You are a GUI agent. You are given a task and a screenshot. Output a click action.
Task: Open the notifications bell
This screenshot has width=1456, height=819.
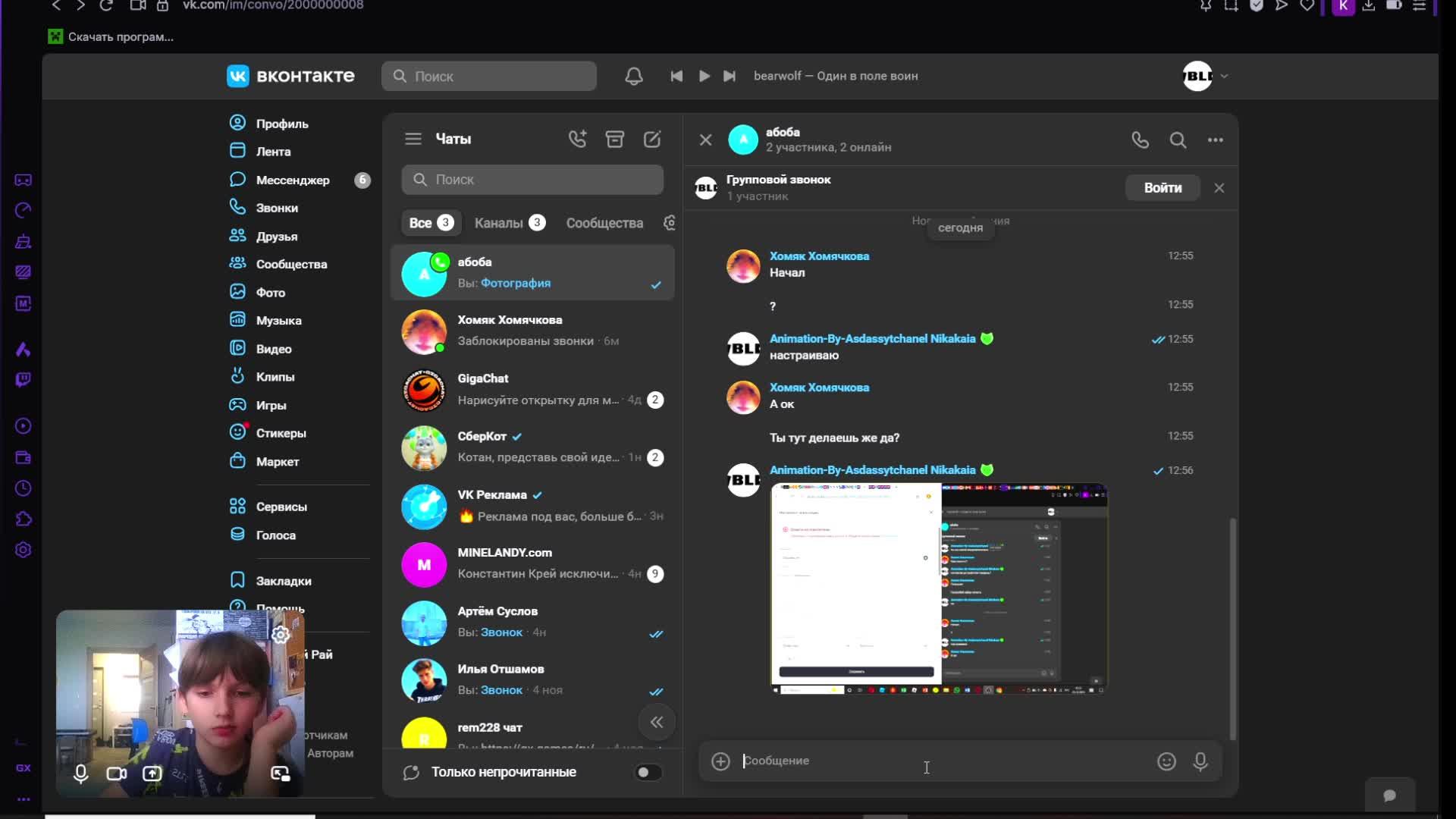point(634,76)
